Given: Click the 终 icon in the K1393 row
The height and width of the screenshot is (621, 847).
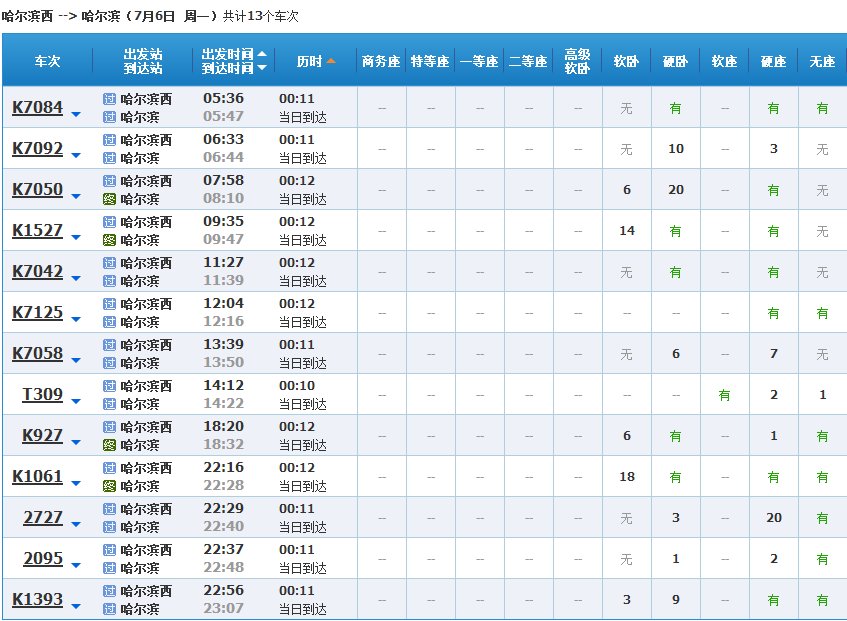Looking at the screenshot, I should coord(108,607).
